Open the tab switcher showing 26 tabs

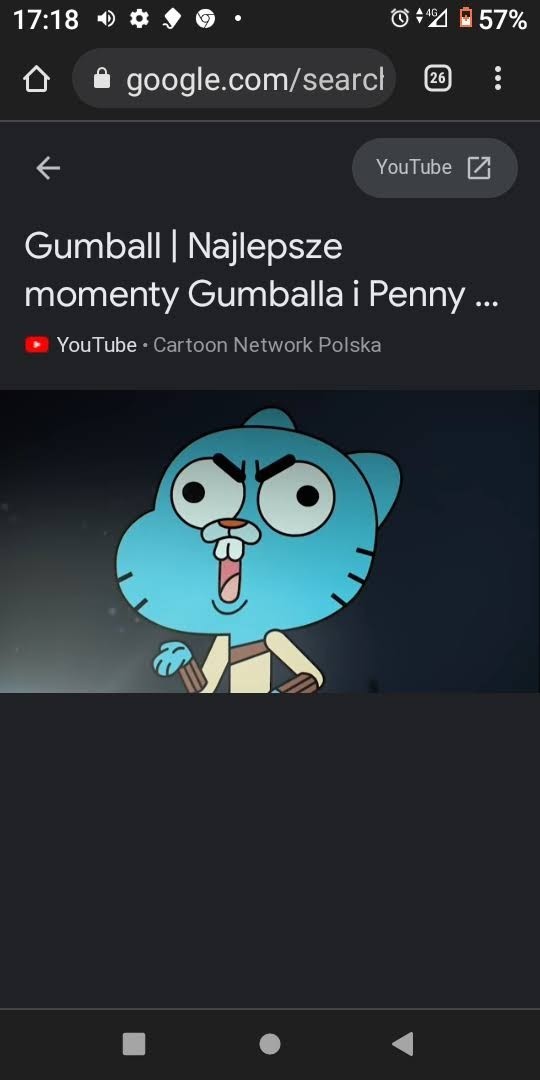437,79
